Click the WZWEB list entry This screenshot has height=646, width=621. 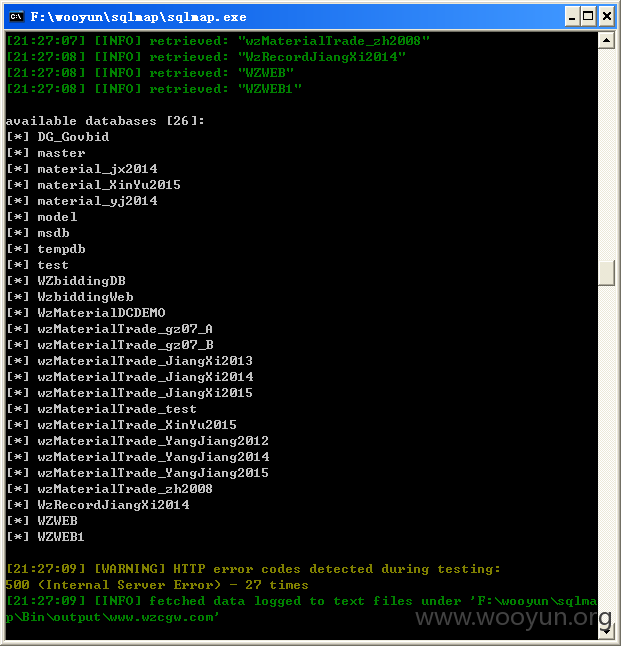pyautogui.click(x=42, y=521)
